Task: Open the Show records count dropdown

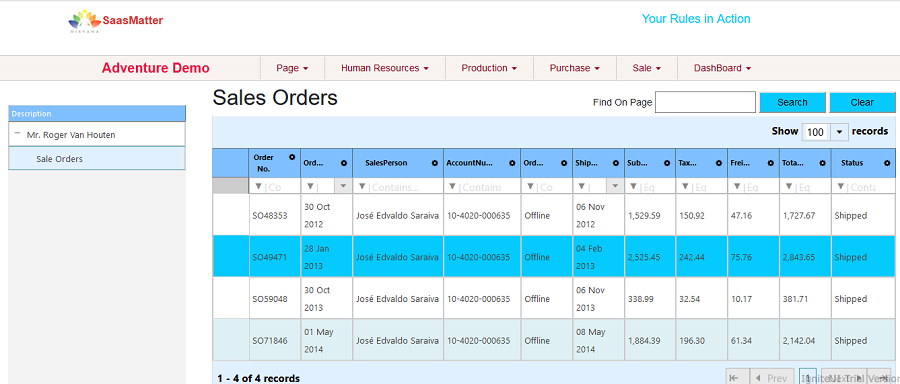Action: click(839, 131)
